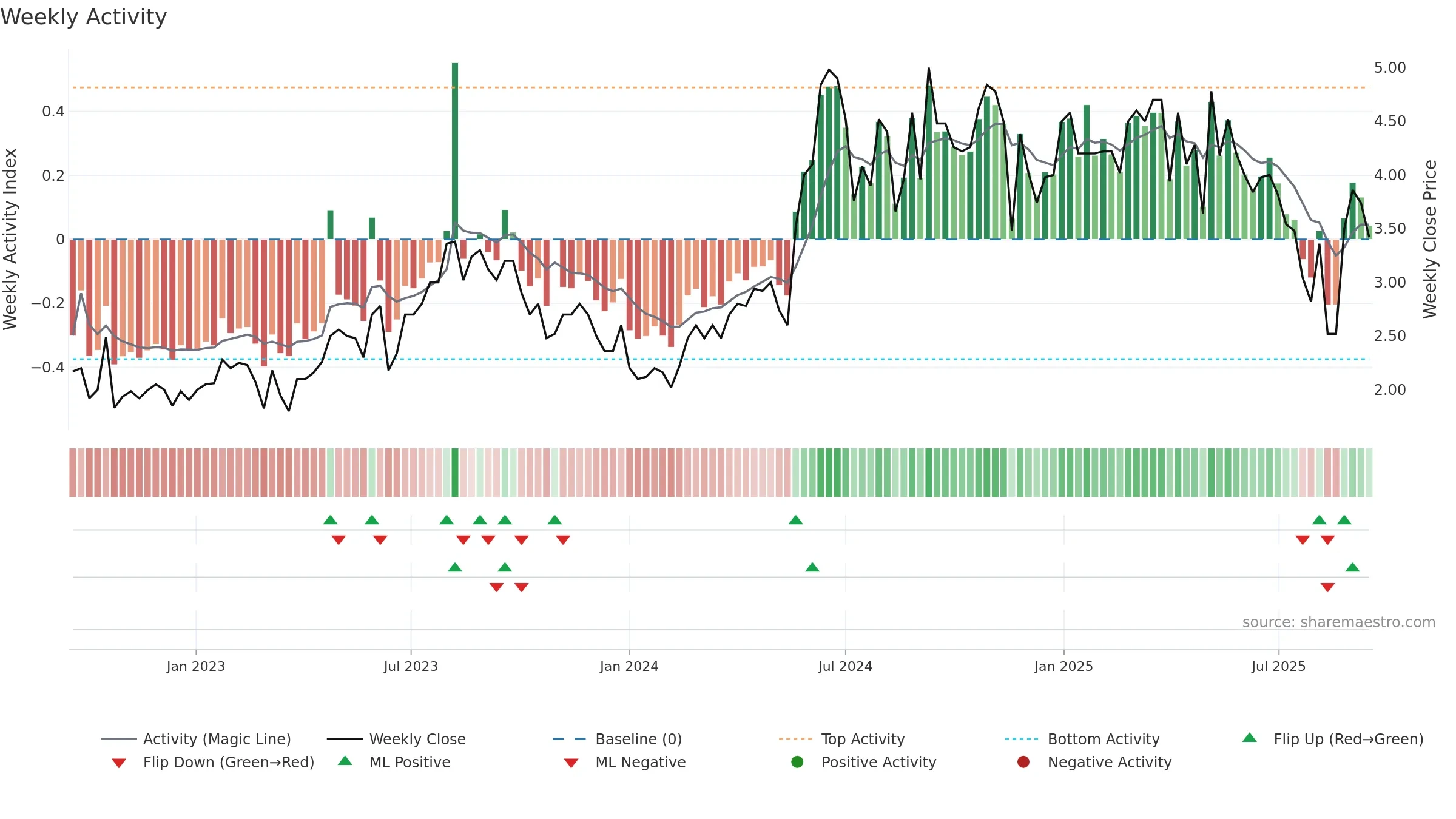The width and height of the screenshot is (1456, 819).
Task: Click the dark red circle icon beside Negative Activity
Action: pos(1023,762)
